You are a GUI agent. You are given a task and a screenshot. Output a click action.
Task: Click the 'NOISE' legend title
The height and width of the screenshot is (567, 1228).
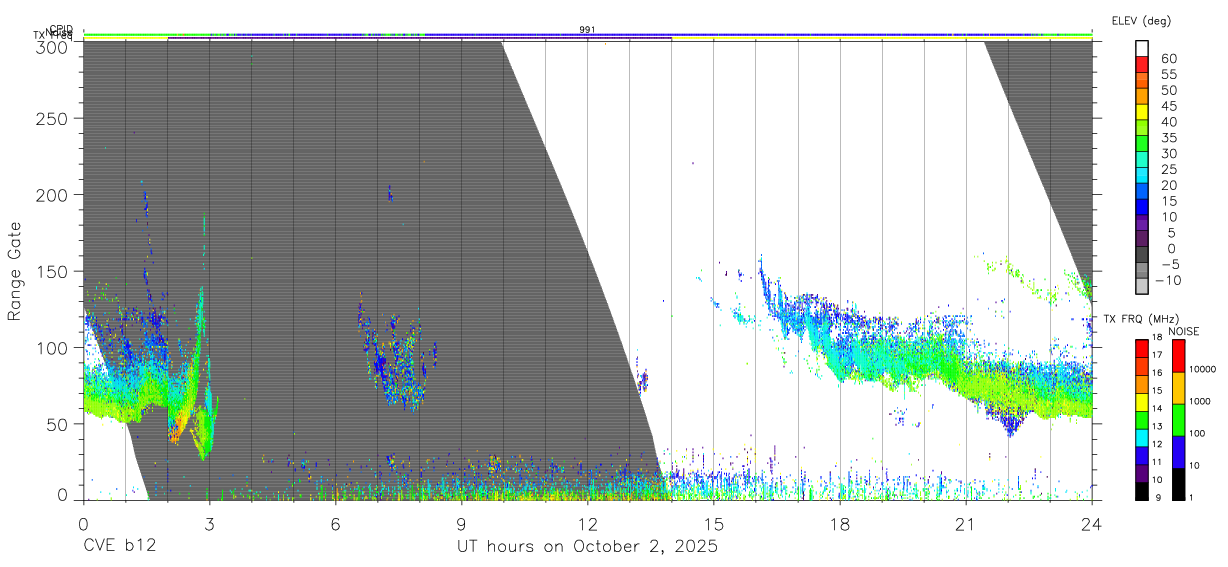1184,331
